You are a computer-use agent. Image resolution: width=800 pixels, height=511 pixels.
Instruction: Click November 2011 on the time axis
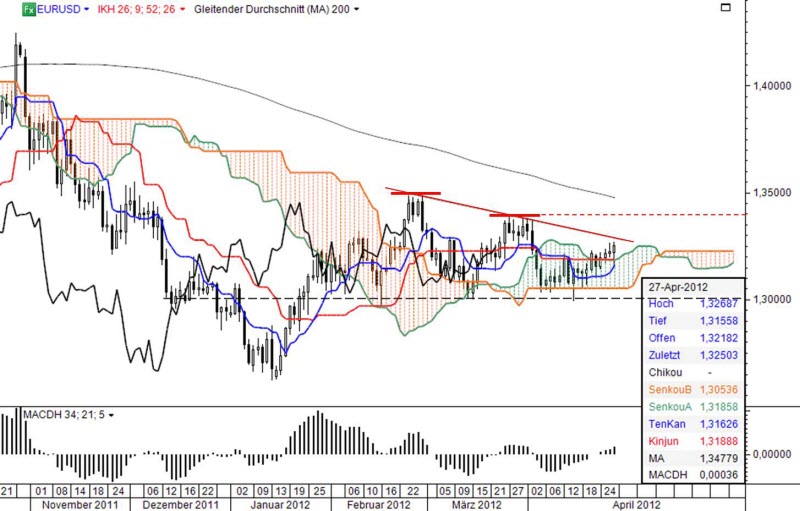pyautogui.click(x=80, y=505)
